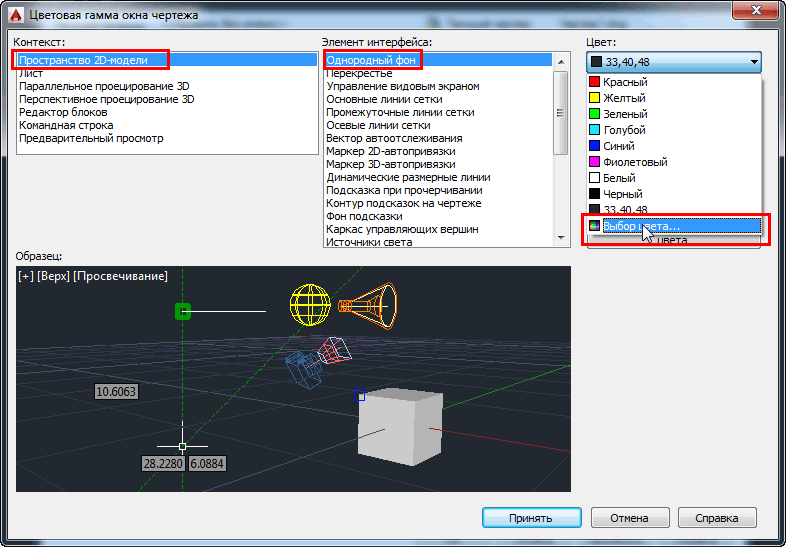Choose 'Белый' color option
The width and height of the screenshot is (786, 547).
pyautogui.click(x=674, y=178)
